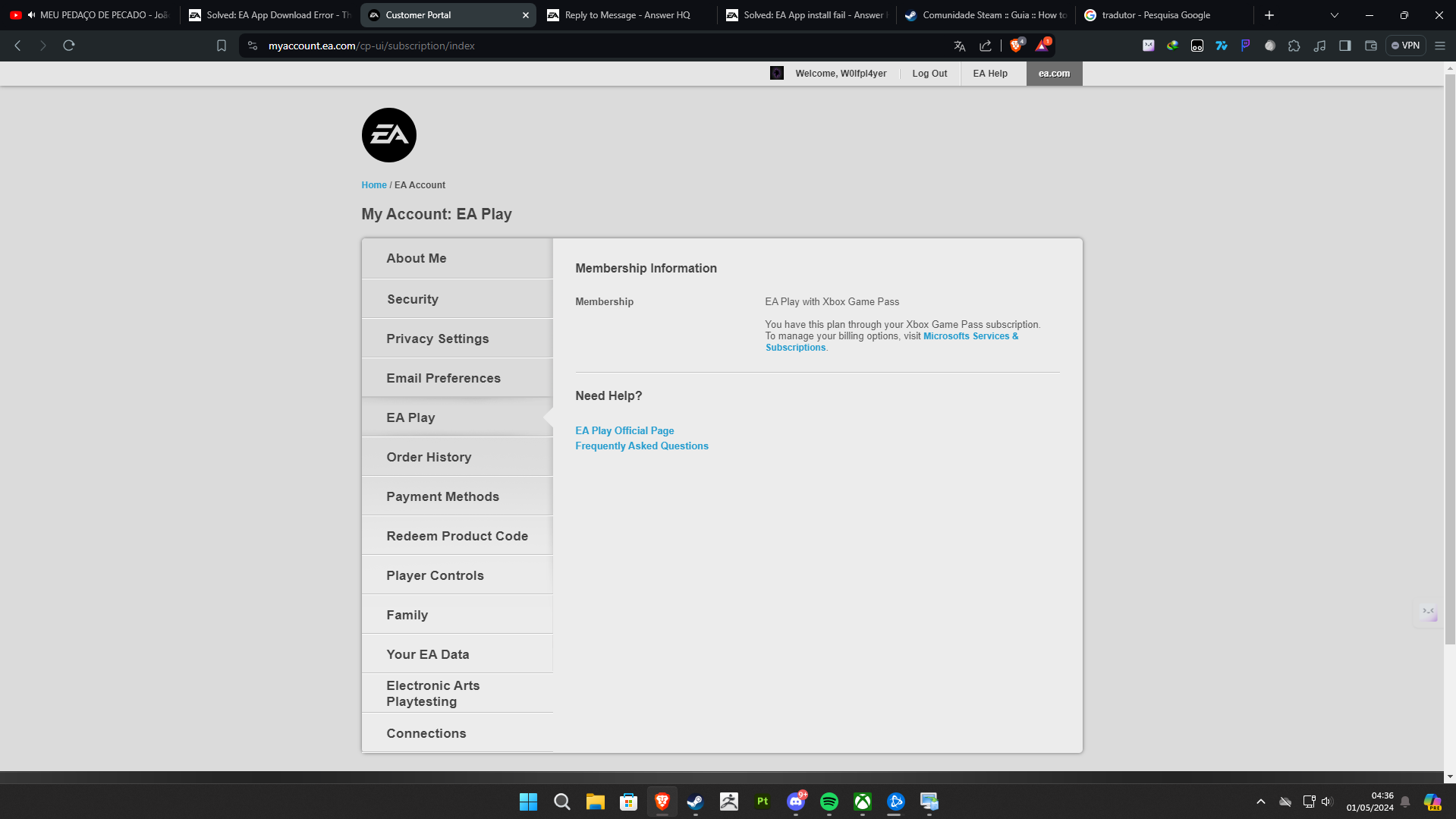Switch to the MEU PEDAÇO DE PECADO YouTube tab

90,15
